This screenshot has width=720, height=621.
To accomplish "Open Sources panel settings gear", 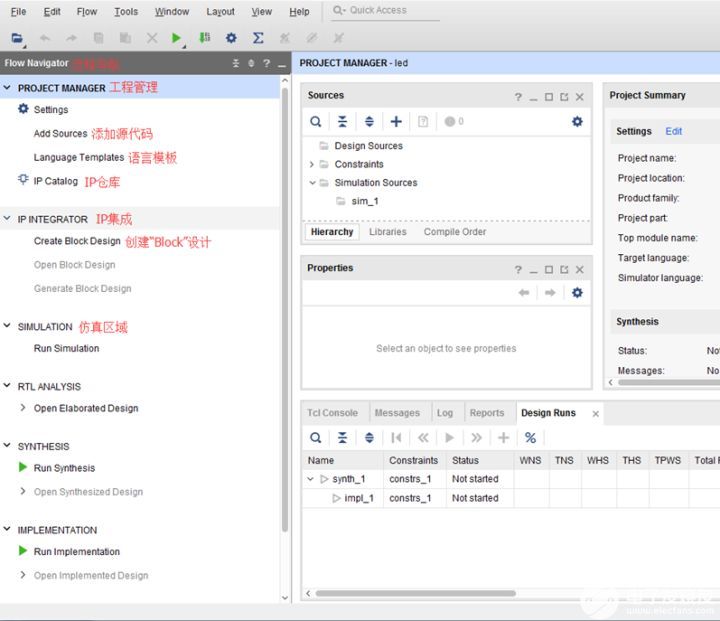I will (x=577, y=122).
